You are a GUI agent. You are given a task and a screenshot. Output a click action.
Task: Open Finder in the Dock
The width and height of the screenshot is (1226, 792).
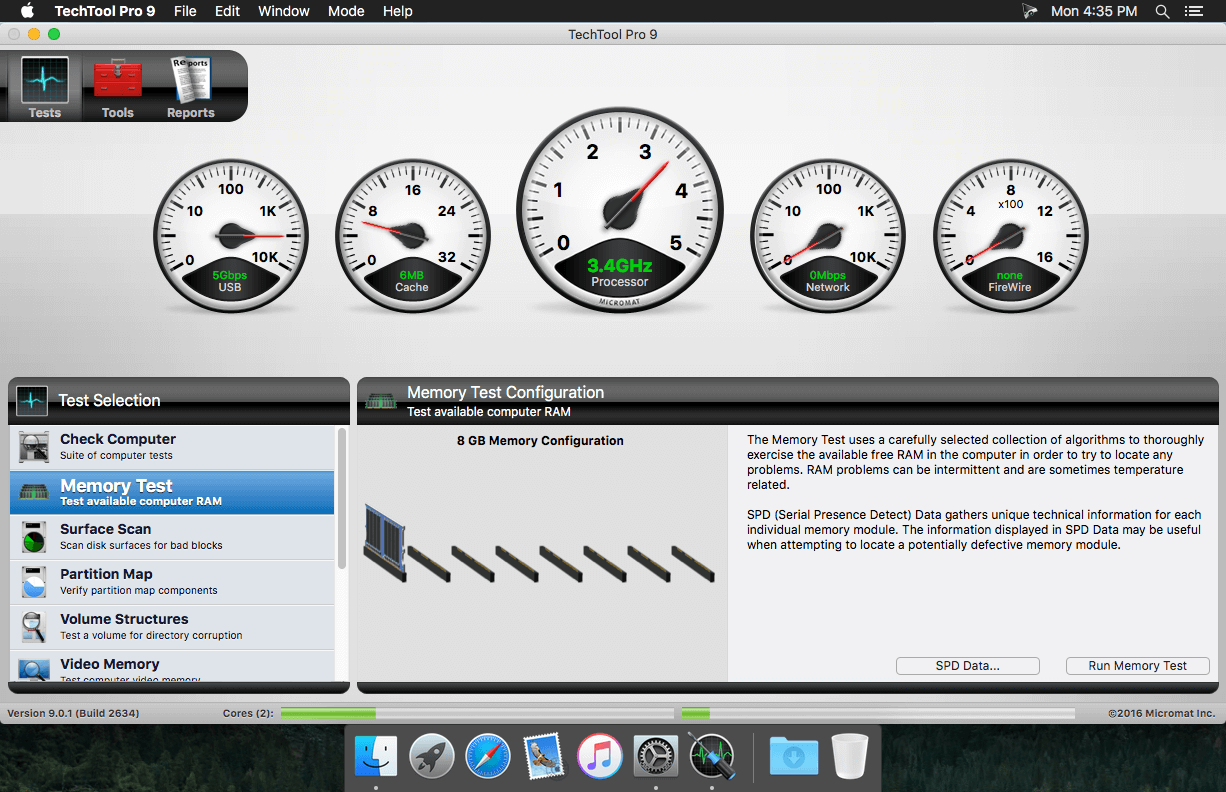376,756
